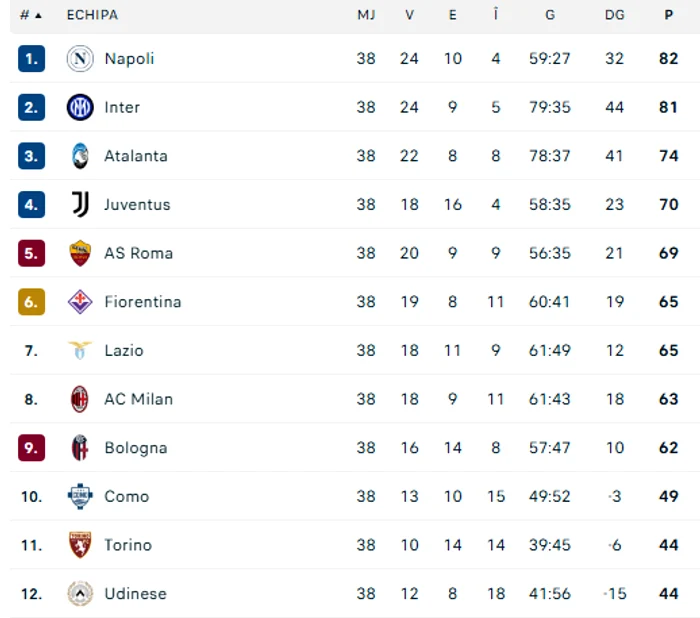Open the Bologna team name link
Screen dimensions: 700x618
point(136,448)
